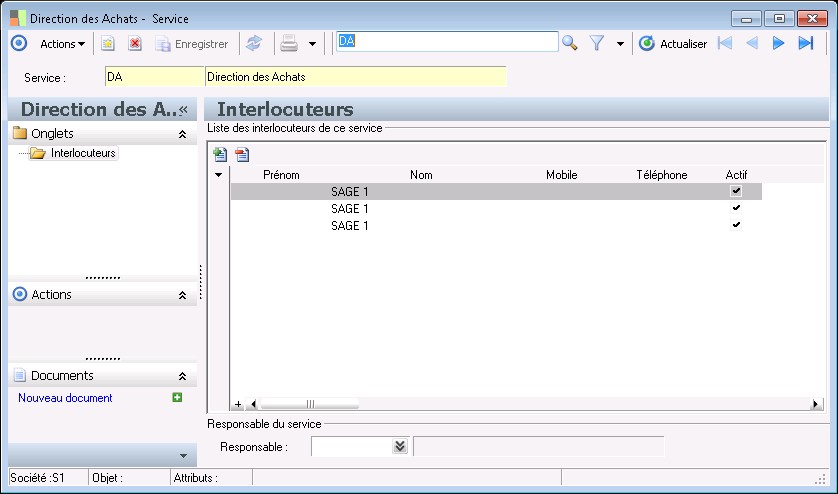Add an interlocuteur with the green plus icon
This screenshot has height=494, width=838.
pos(220,155)
